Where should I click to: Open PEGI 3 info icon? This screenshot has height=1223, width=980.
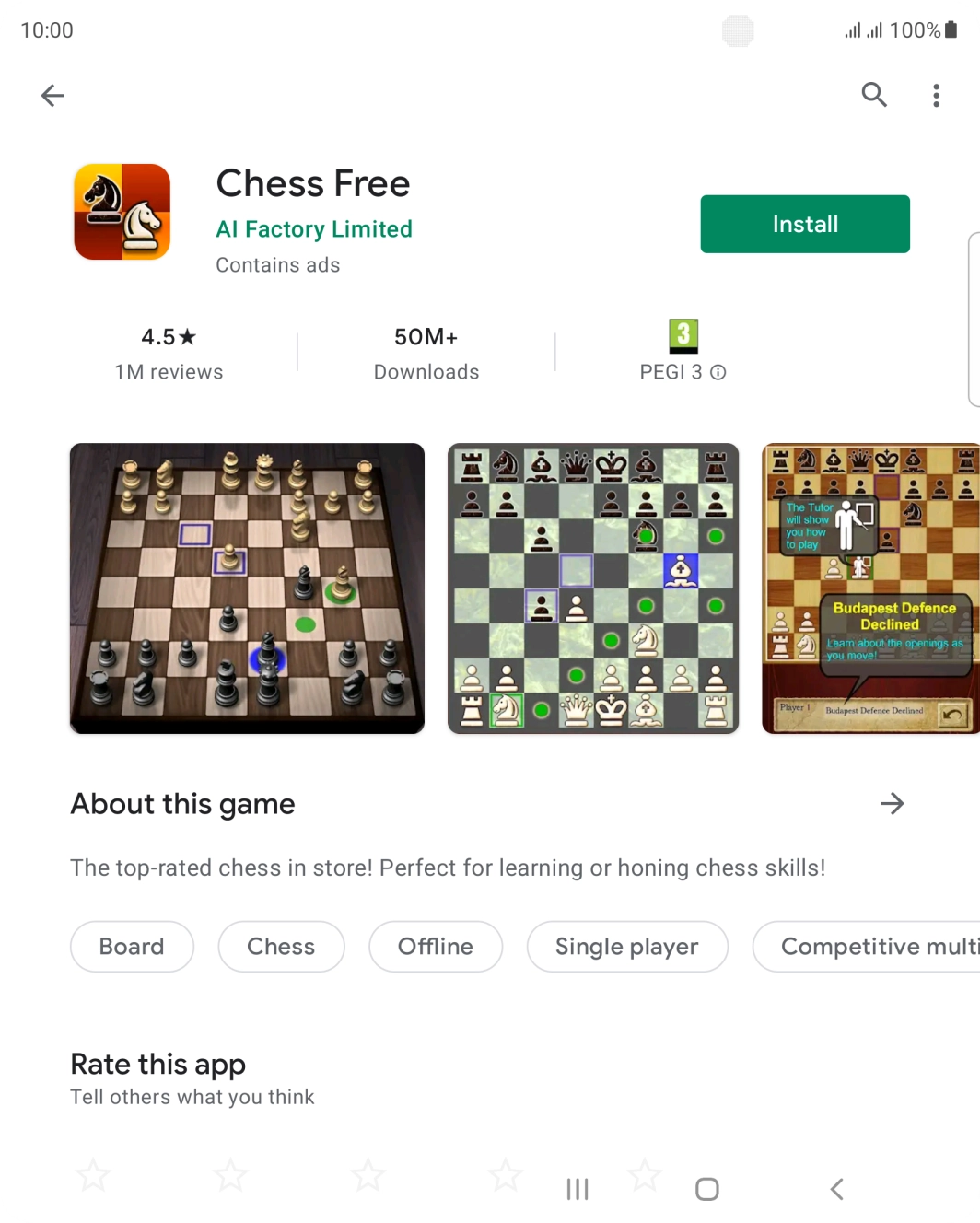[718, 372]
